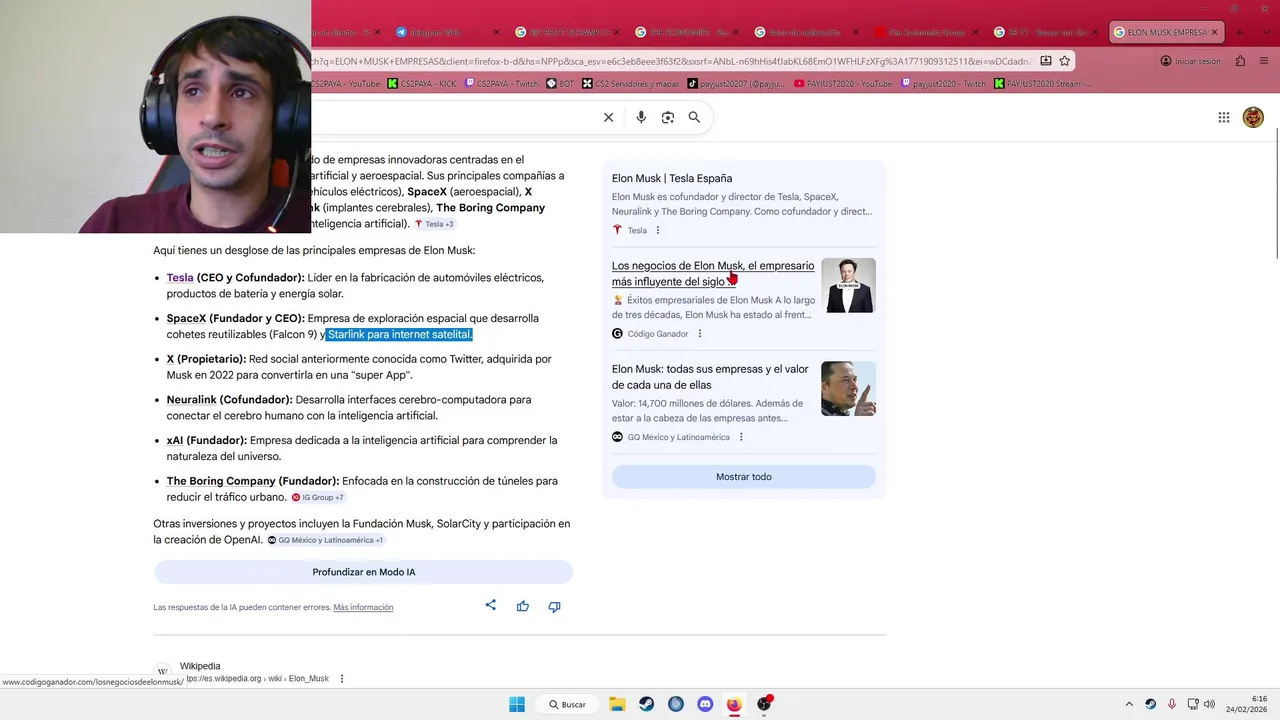This screenshot has width=1280, height=720.
Task: Open more options for Wikipedia result
Action: pyautogui.click(x=342, y=678)
